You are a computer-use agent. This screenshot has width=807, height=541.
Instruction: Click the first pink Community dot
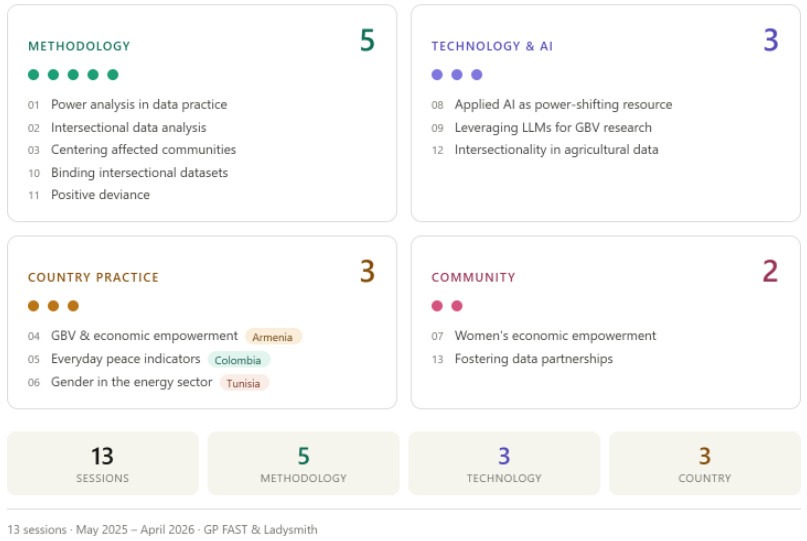pyautogui.click(x=437, y=306)
